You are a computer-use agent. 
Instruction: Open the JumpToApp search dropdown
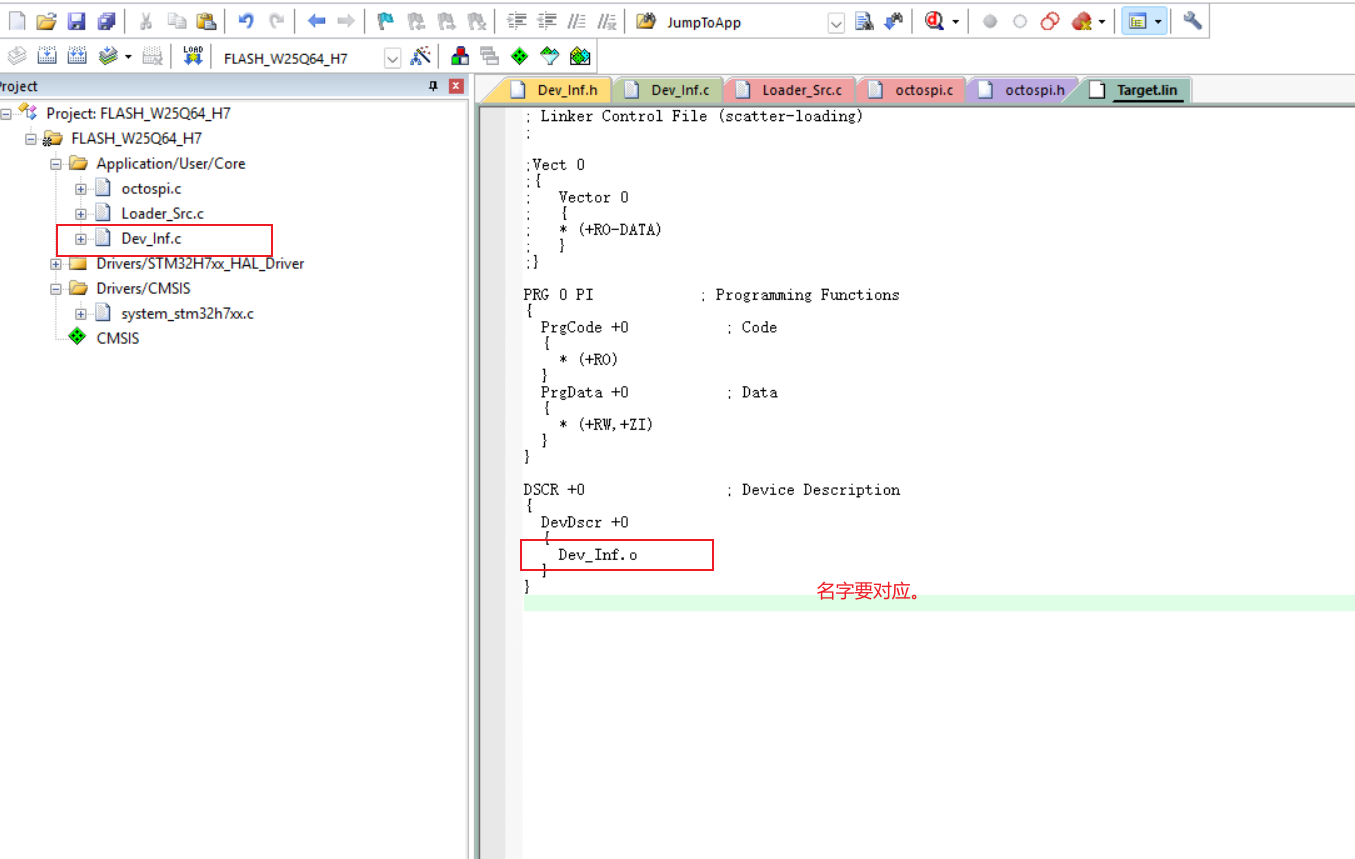[836, 22]
